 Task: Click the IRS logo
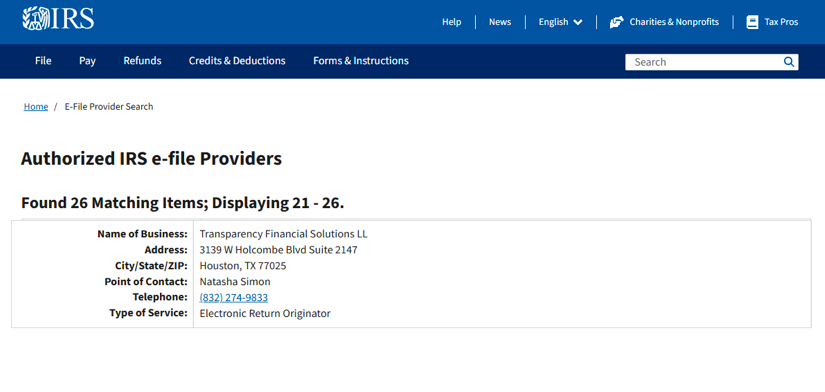coord(58,18)
